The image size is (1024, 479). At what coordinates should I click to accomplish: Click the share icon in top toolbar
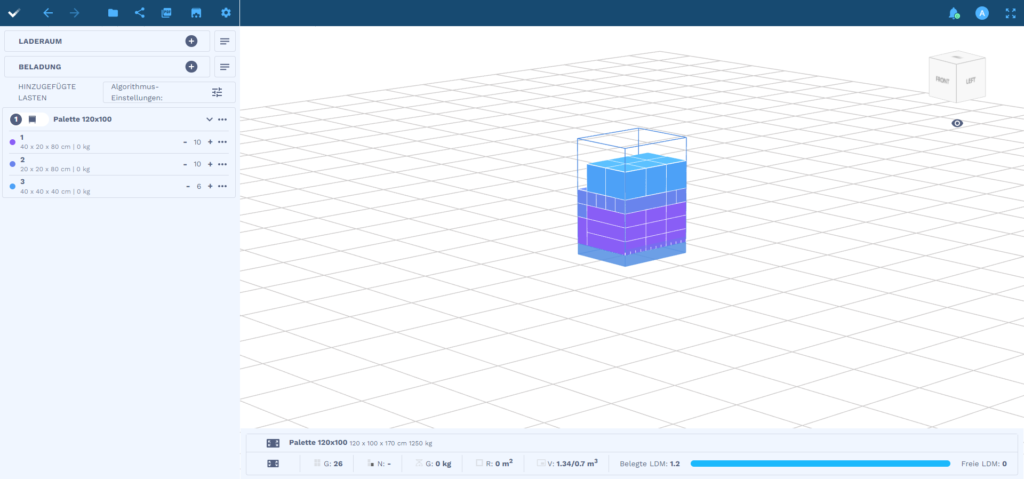coord(139,13)
